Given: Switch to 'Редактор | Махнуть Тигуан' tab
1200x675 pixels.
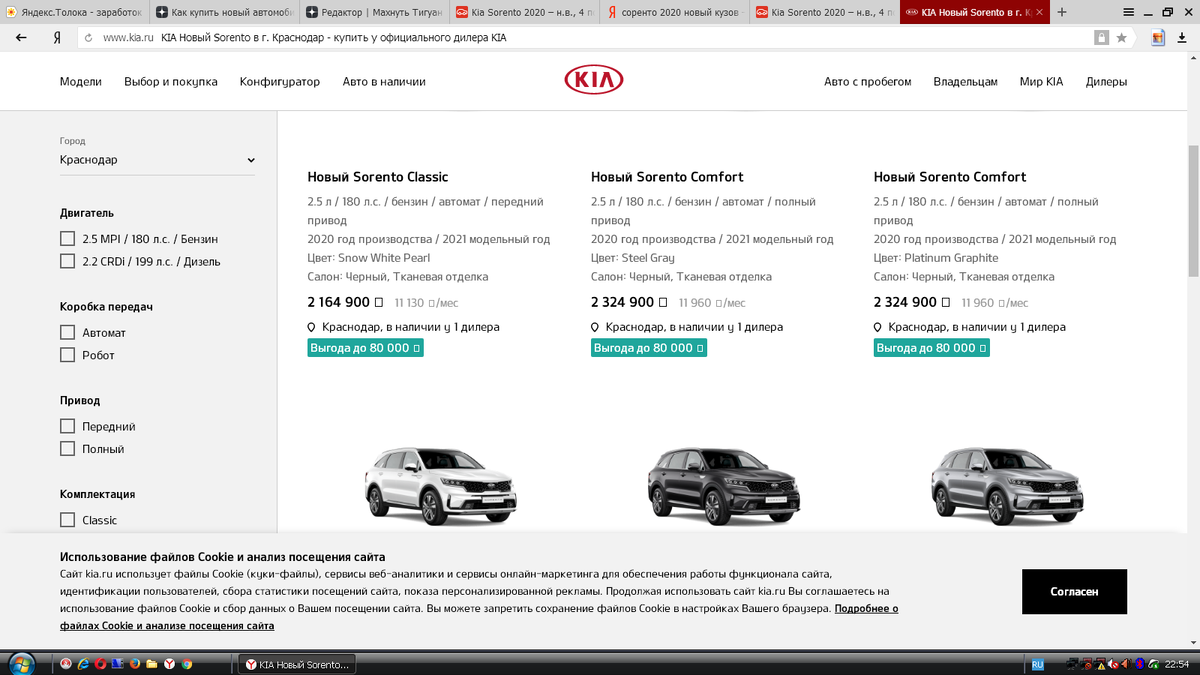Looking at the screenshot, I should click(x=375, y=13).
